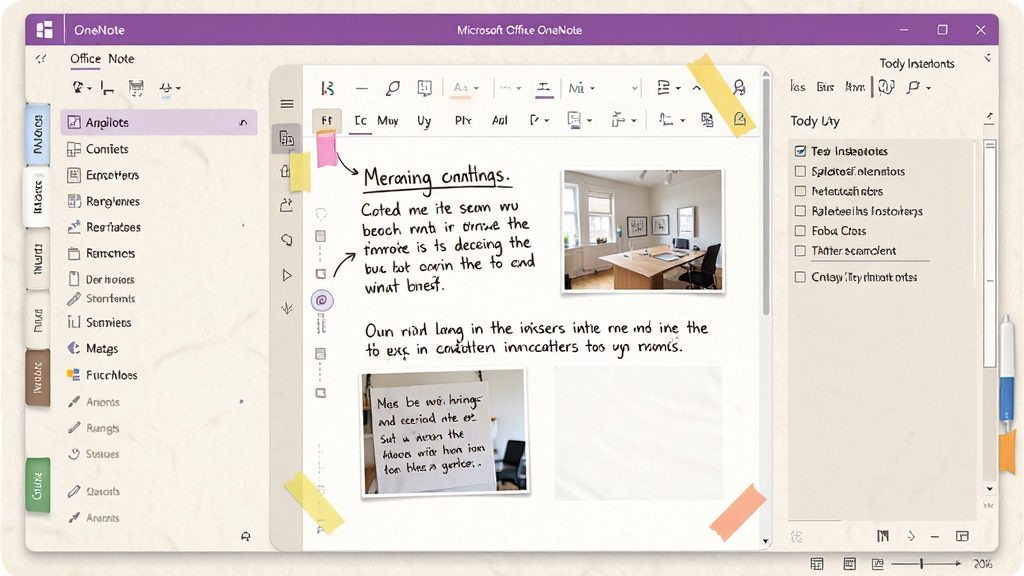Collapse the Anpilots section chevron
This screenshot has width=1024, height=576.
(x=243, y=122)
